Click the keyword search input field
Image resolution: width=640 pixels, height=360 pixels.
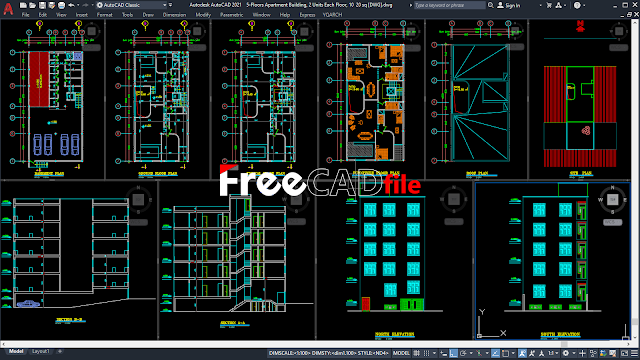[449, 5]
